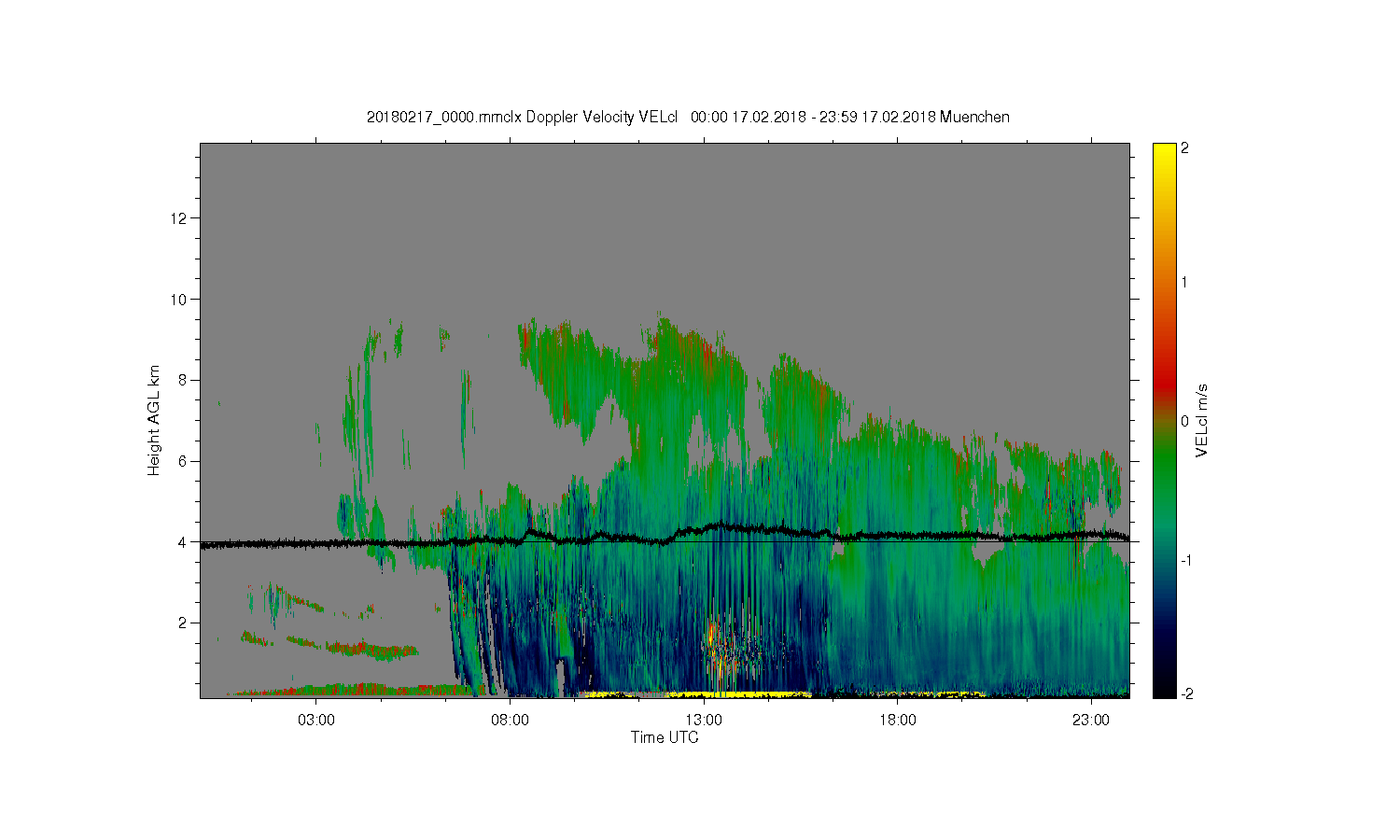Click the "Time UTC" x-axis label
This screenshot has width=1400, height=840.
(x=665, y=737)
